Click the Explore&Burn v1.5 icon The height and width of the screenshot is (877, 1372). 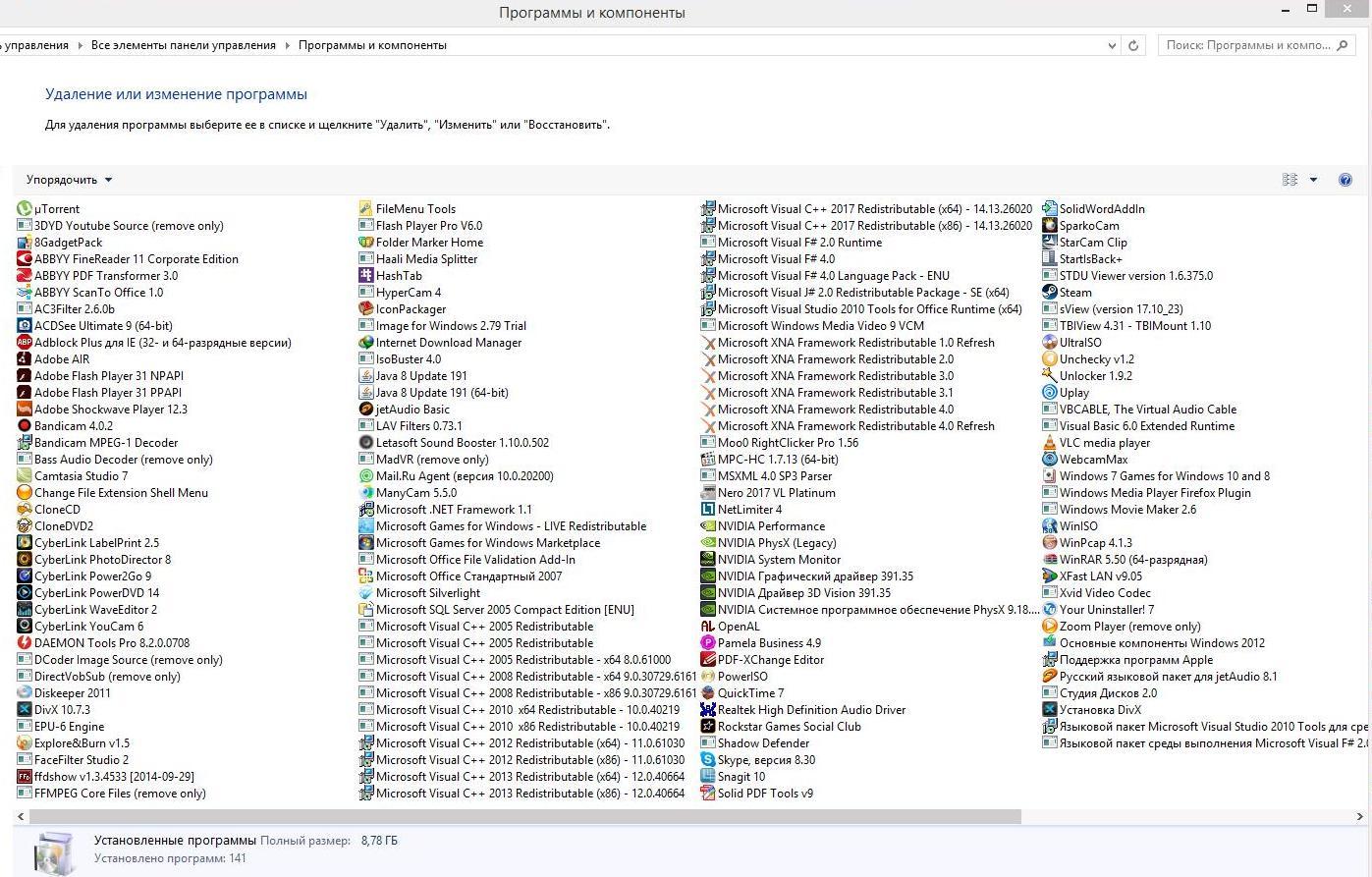click(25, 742)
